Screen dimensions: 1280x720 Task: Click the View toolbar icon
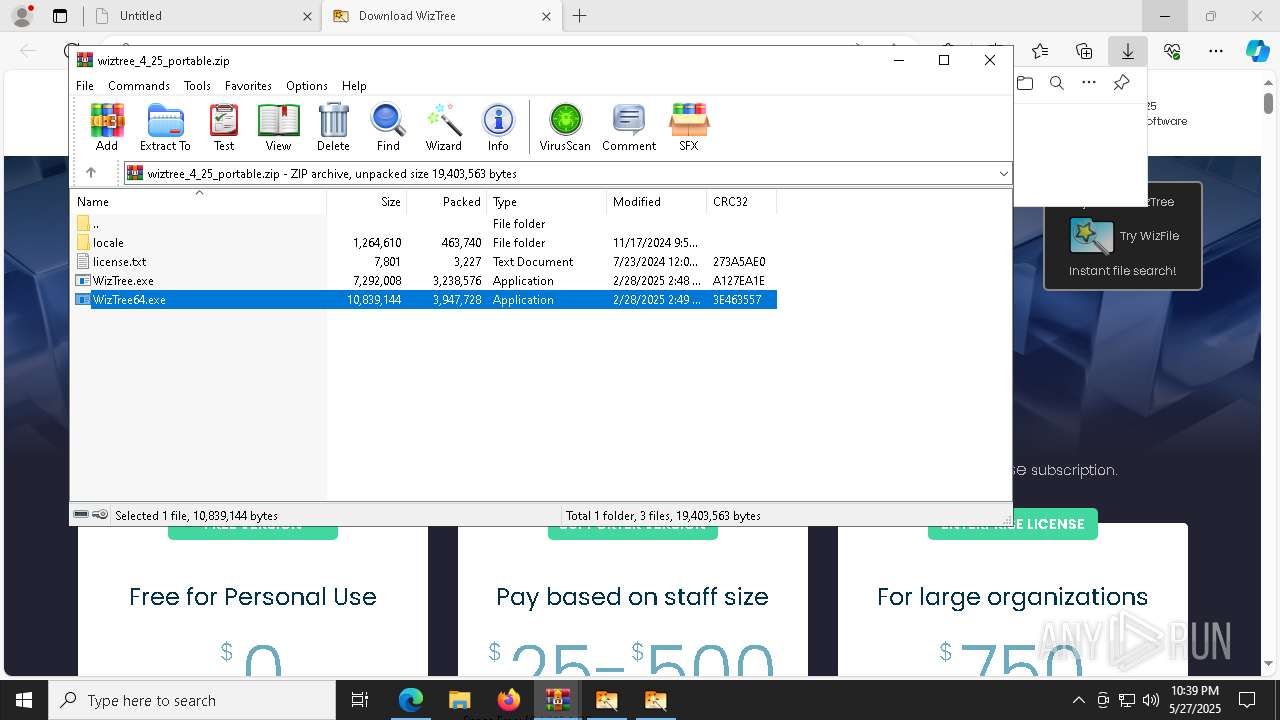click(278, 127)
